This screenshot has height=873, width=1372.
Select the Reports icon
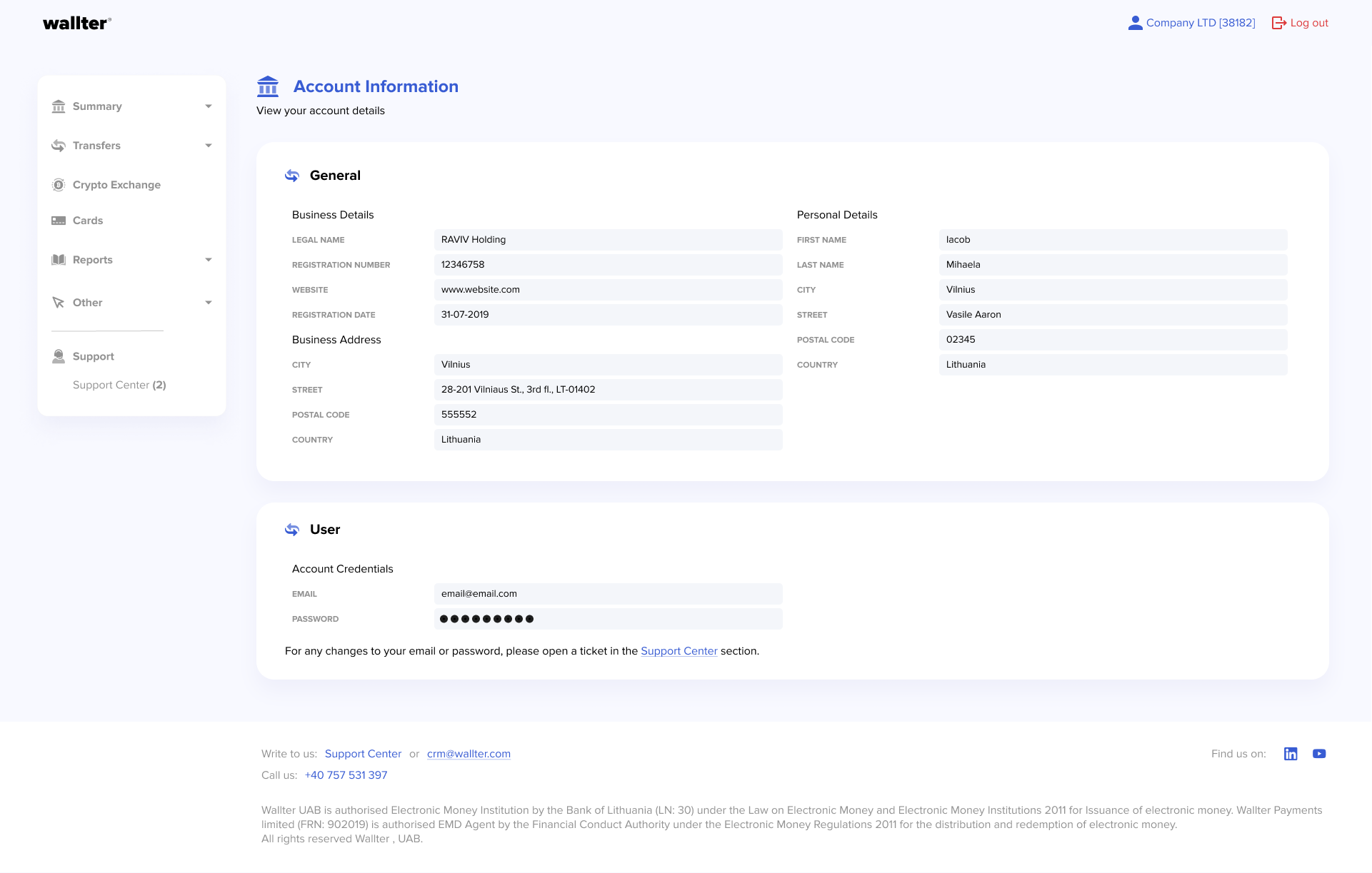(x=59, y=259)
